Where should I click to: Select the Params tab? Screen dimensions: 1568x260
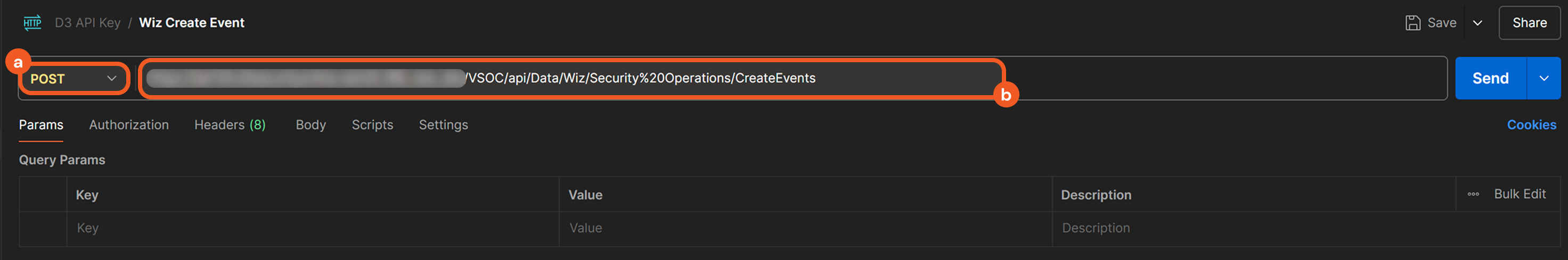point(41,124)
